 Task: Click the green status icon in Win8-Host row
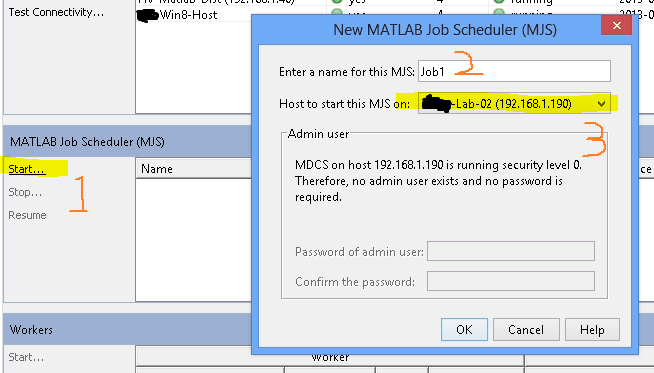337,13
